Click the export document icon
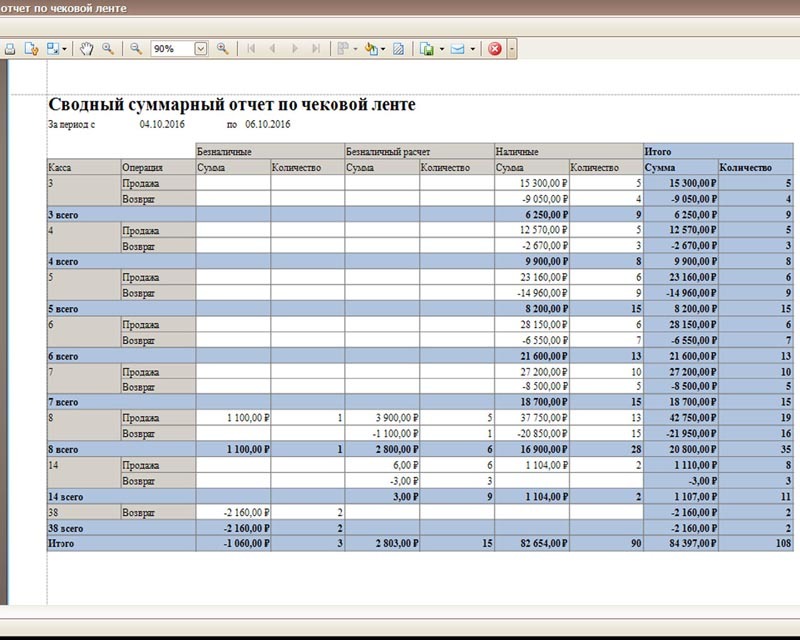This screenshot has height=640, width=800. click(x=427, y=48)
